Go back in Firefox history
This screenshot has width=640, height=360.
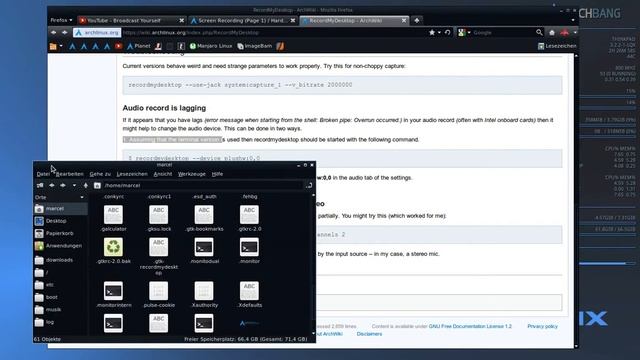tap(53, 33)
